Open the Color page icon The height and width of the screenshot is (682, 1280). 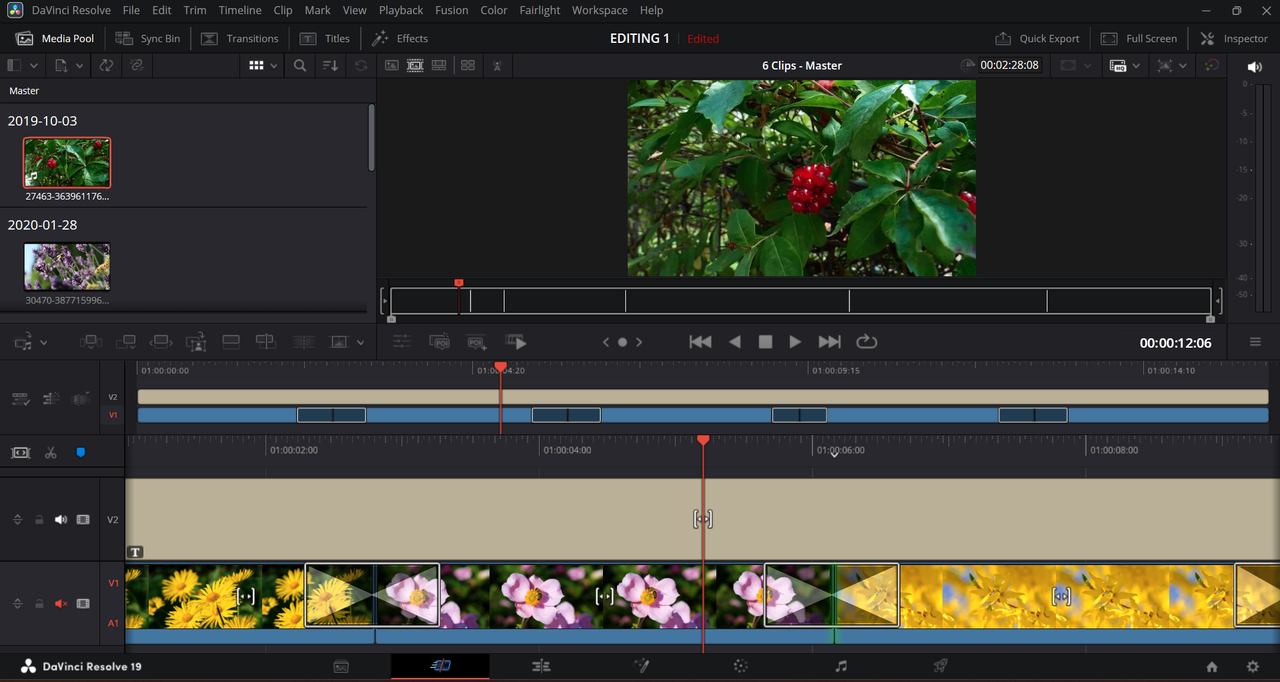tap(741, 666)
